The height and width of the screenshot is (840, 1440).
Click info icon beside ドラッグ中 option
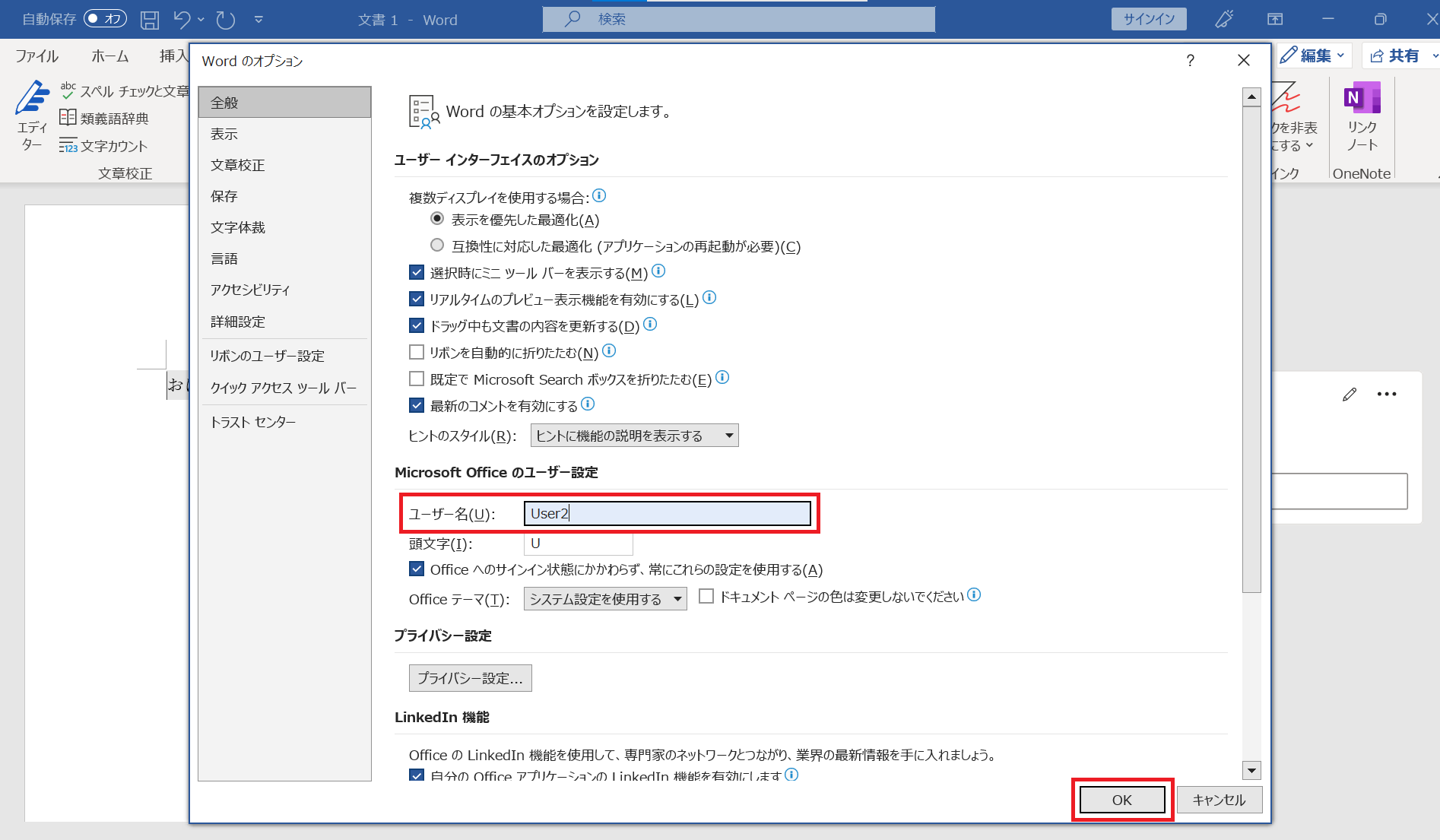(650, 324)
